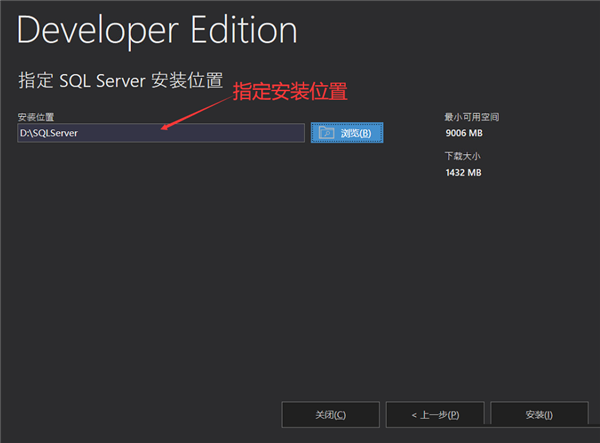Click the D:\SQLServer text in the field
This screenshot has height=443, width=600.
coord(49,133)
